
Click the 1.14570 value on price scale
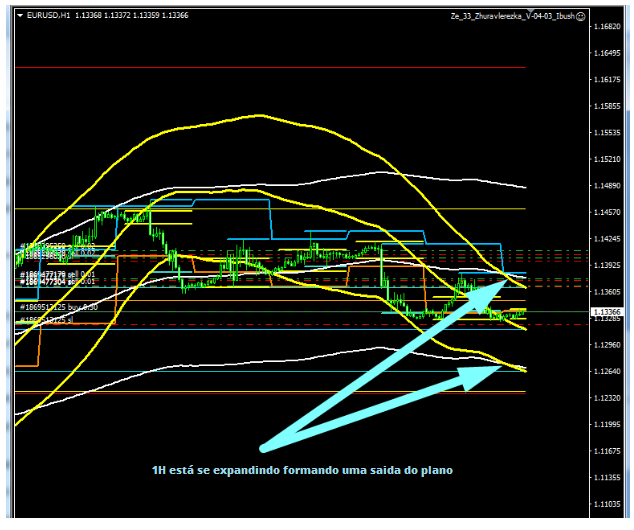607,212
